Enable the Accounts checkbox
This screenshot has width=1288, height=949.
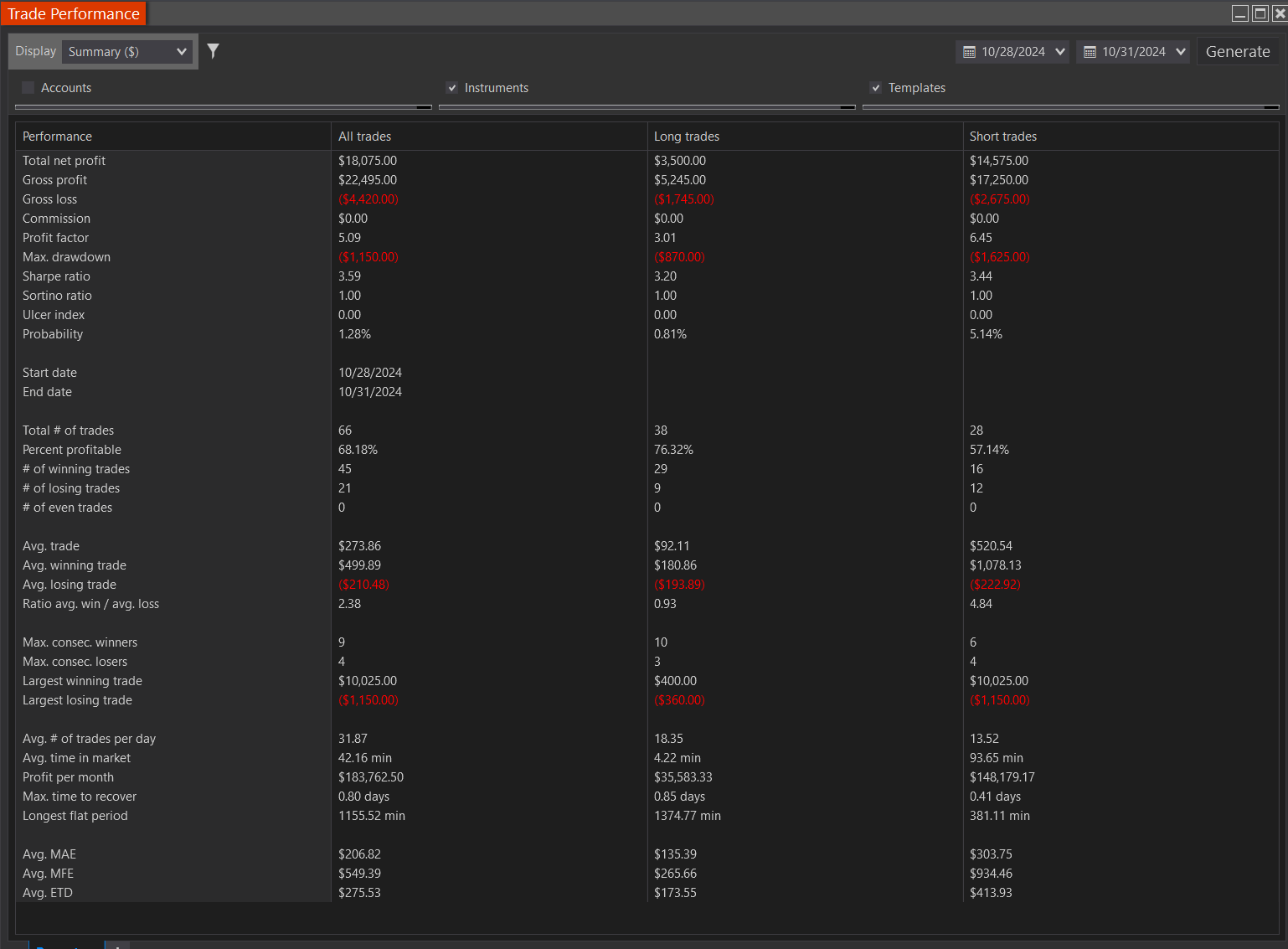tap(28, 88)
